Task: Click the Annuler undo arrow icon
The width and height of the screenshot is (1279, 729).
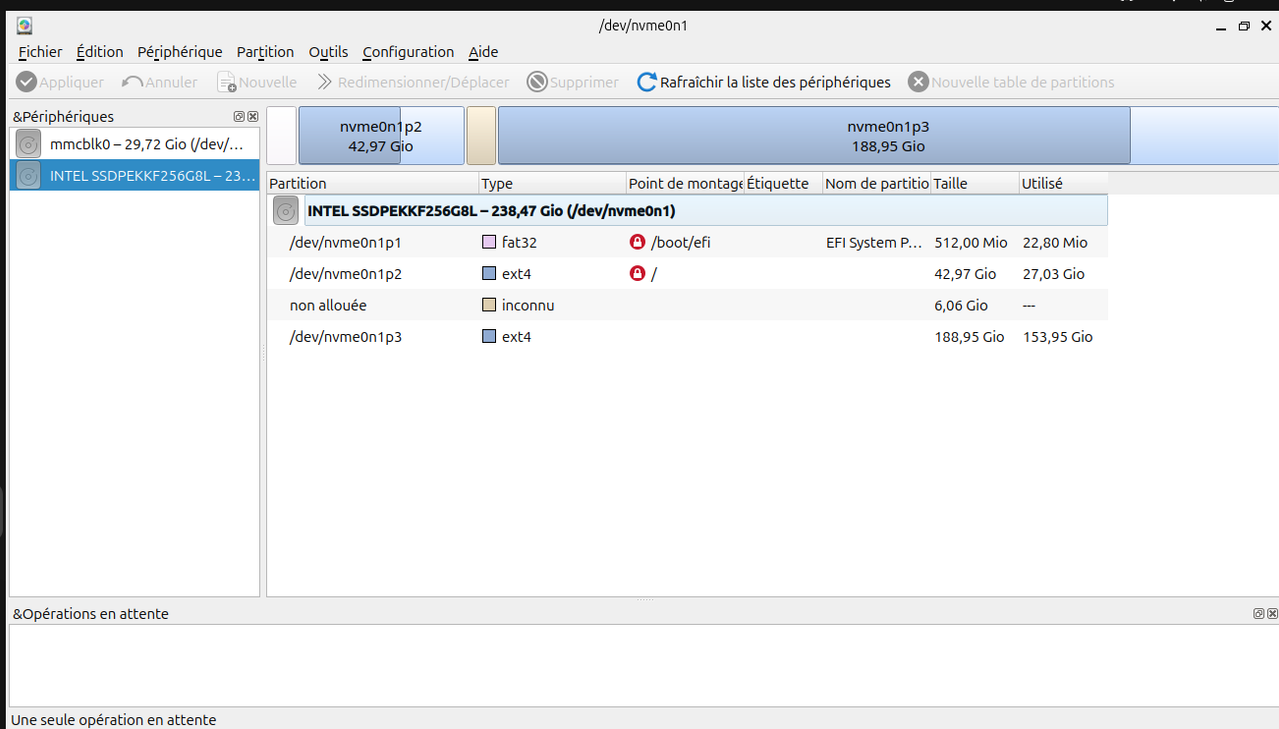Action: [x=132, y=82]
